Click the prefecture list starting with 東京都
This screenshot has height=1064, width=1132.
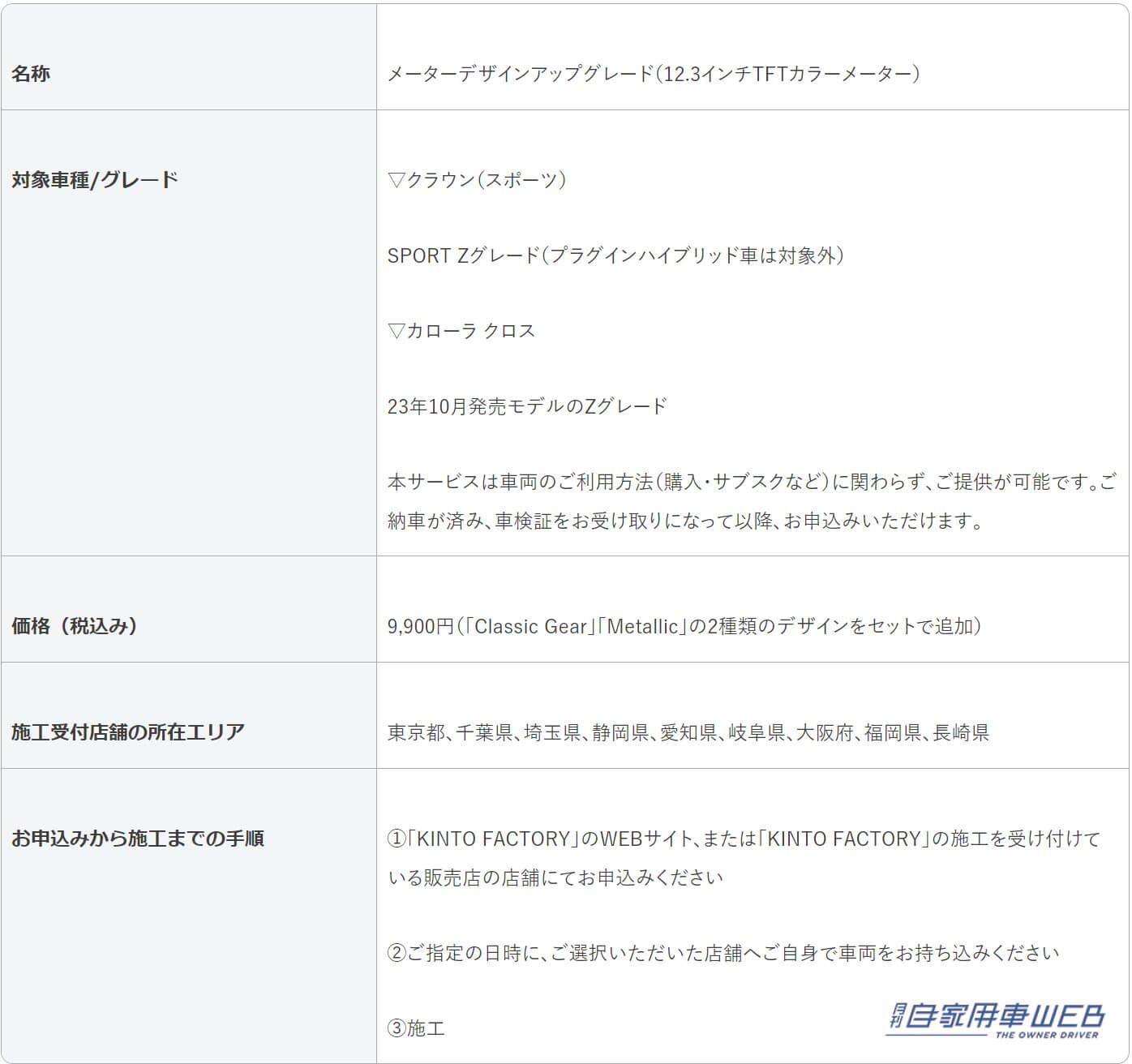[x=688, y=733]
